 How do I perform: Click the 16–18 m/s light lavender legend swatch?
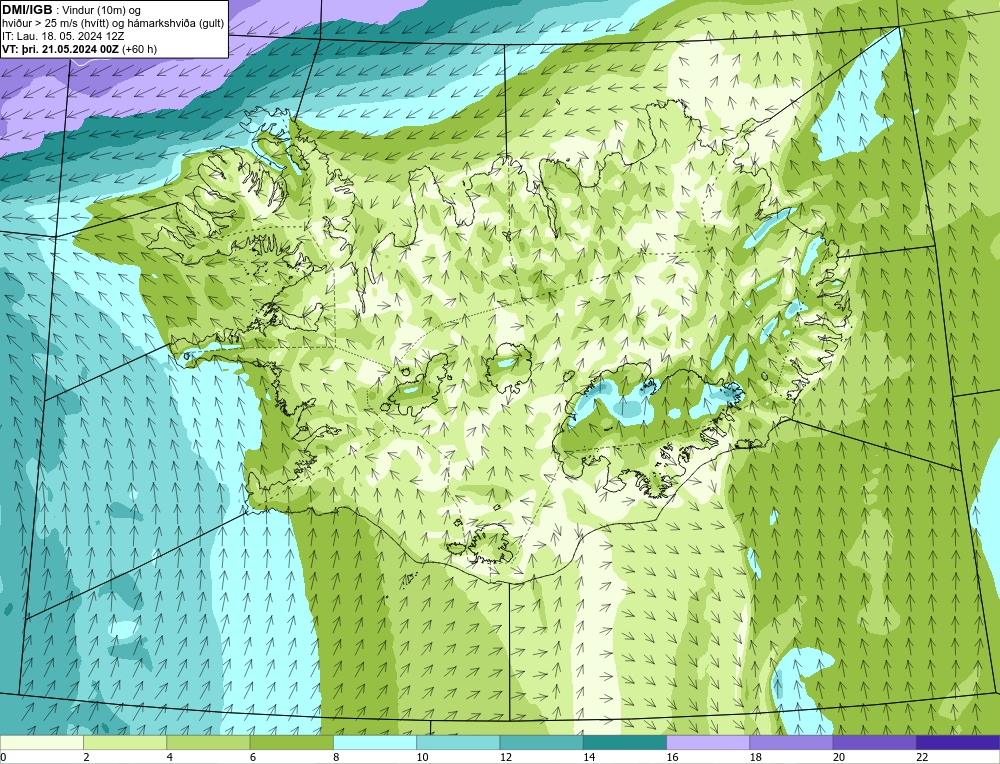click(x=708, y=742)
